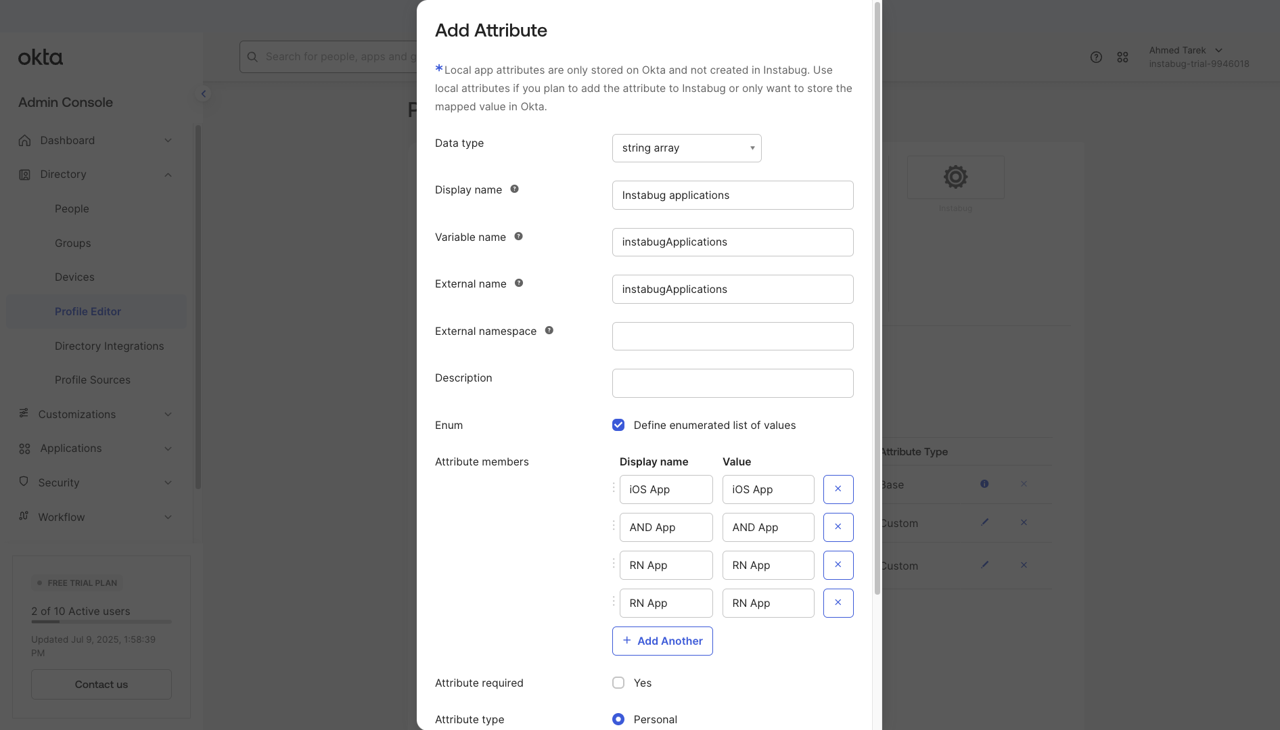Uncheck Define enumerated list of values
This screenshot has height=730, width=1280.
618,425
